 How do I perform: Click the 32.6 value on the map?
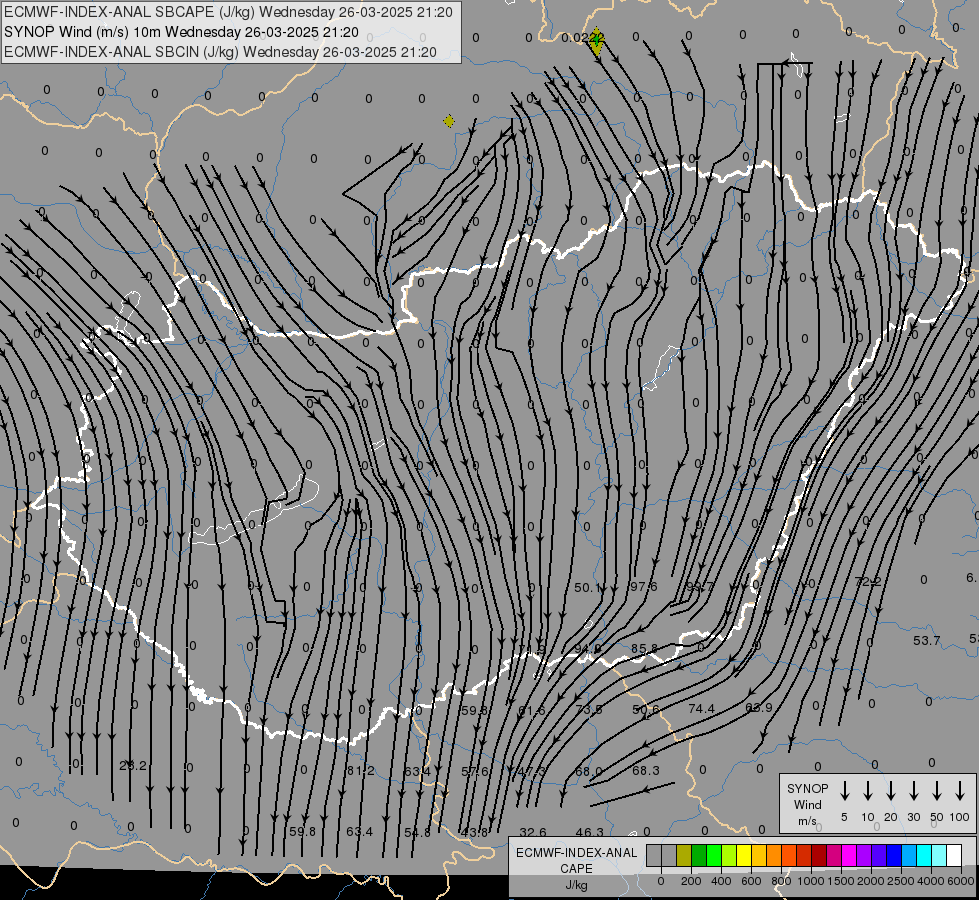point(533,832)
